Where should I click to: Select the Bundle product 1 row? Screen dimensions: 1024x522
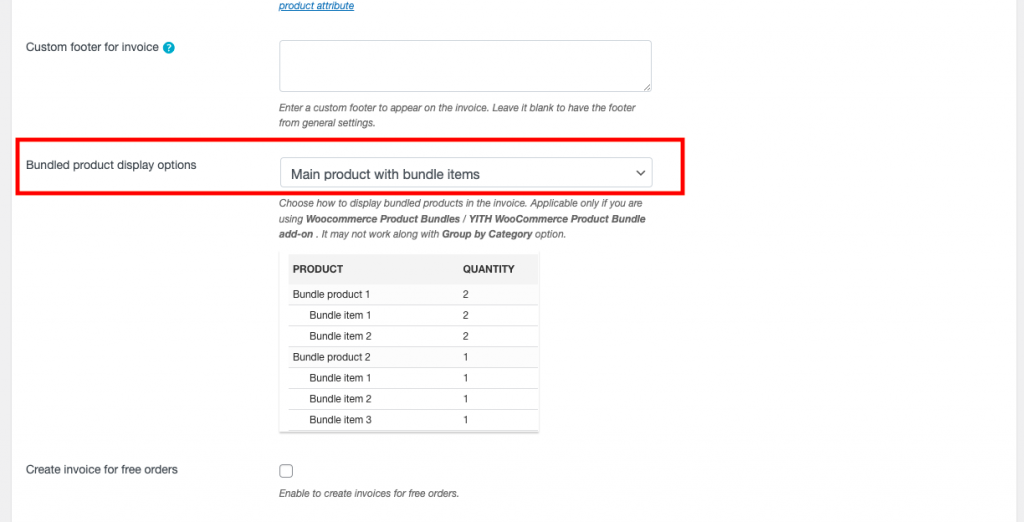[413, 295]
